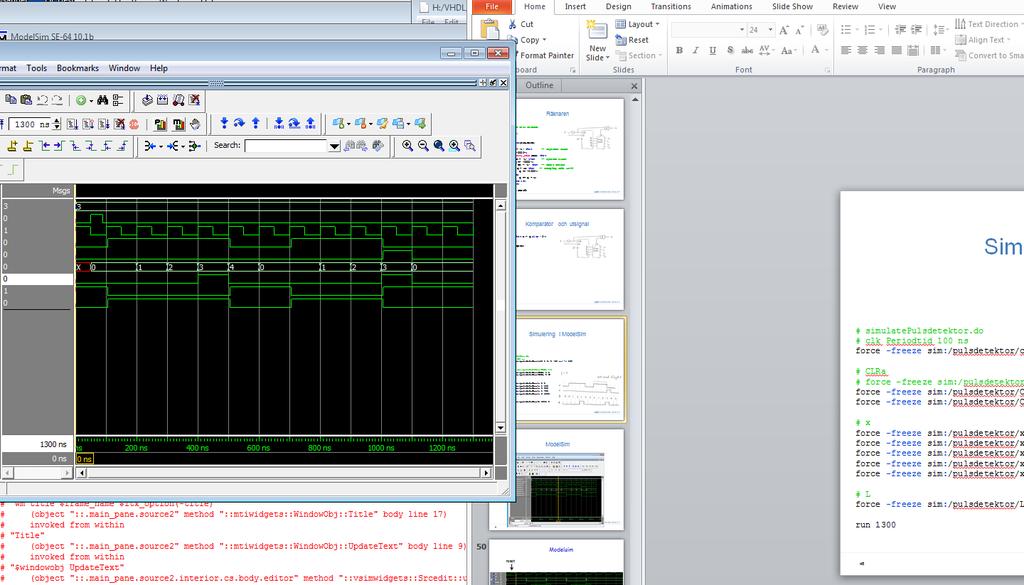Image resolution: width=1024 pixels, height=585 pixels.
Task: Click the yellow 0 ns cursor time marker
Action: tap(85, 459)
